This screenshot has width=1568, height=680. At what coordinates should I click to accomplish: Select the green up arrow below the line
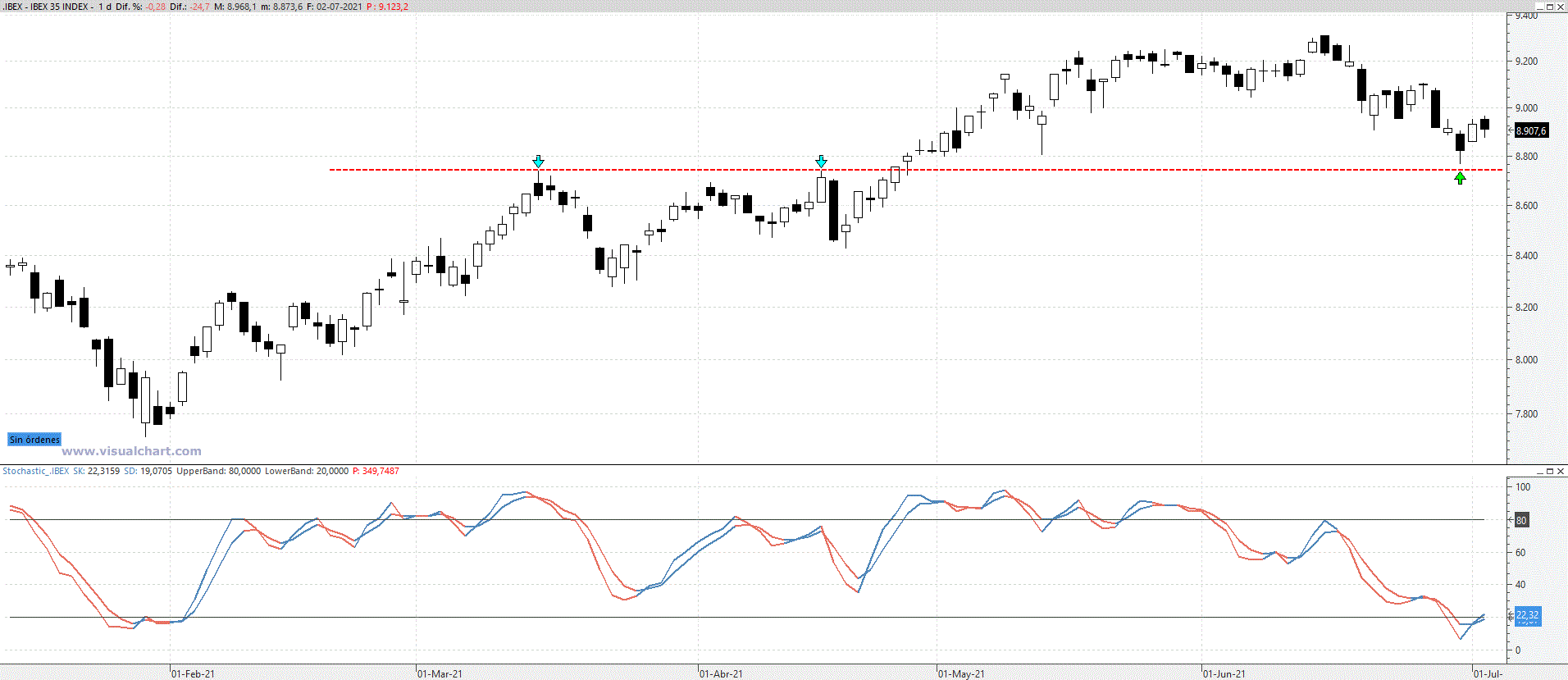(x=1460, y=177)
